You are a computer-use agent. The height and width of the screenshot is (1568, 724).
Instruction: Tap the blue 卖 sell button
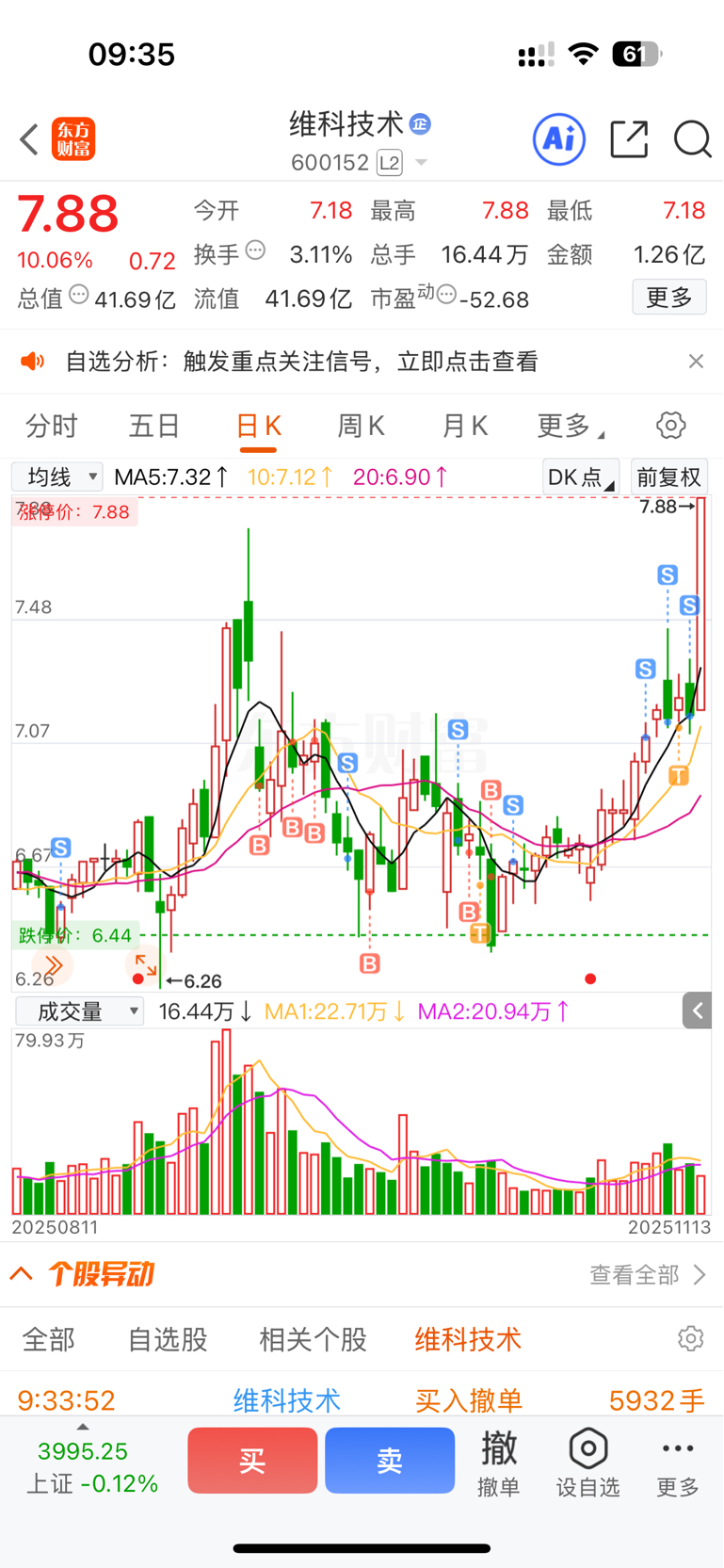pos(390,1461)
